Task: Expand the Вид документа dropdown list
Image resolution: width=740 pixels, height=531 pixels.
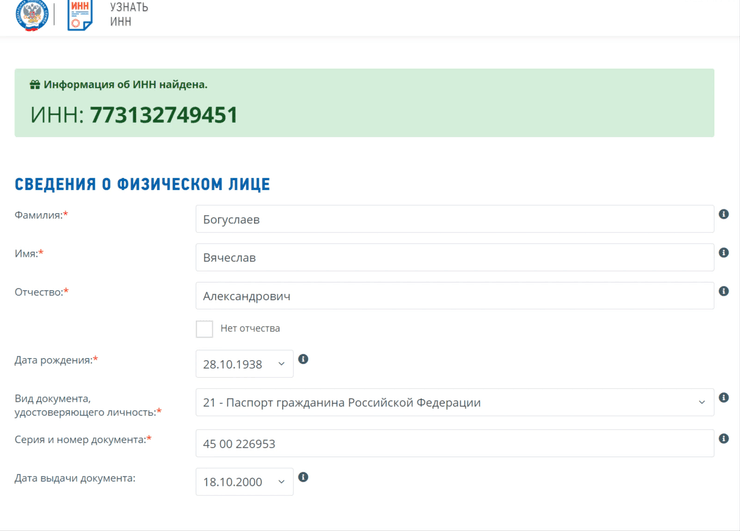Action: click(x=702, y=403)
